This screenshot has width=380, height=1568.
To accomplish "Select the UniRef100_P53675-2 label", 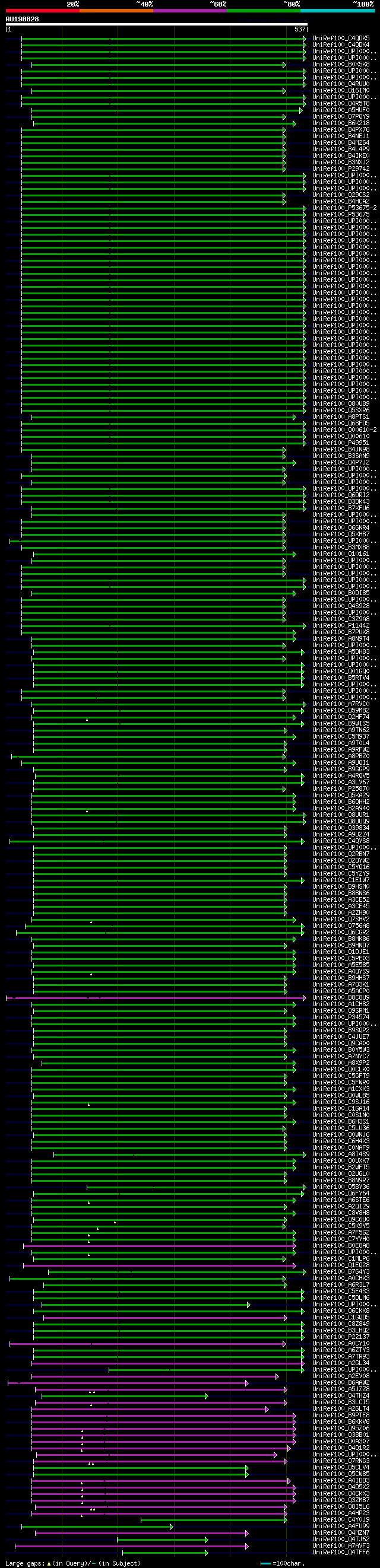I will [x=345, y=208].
